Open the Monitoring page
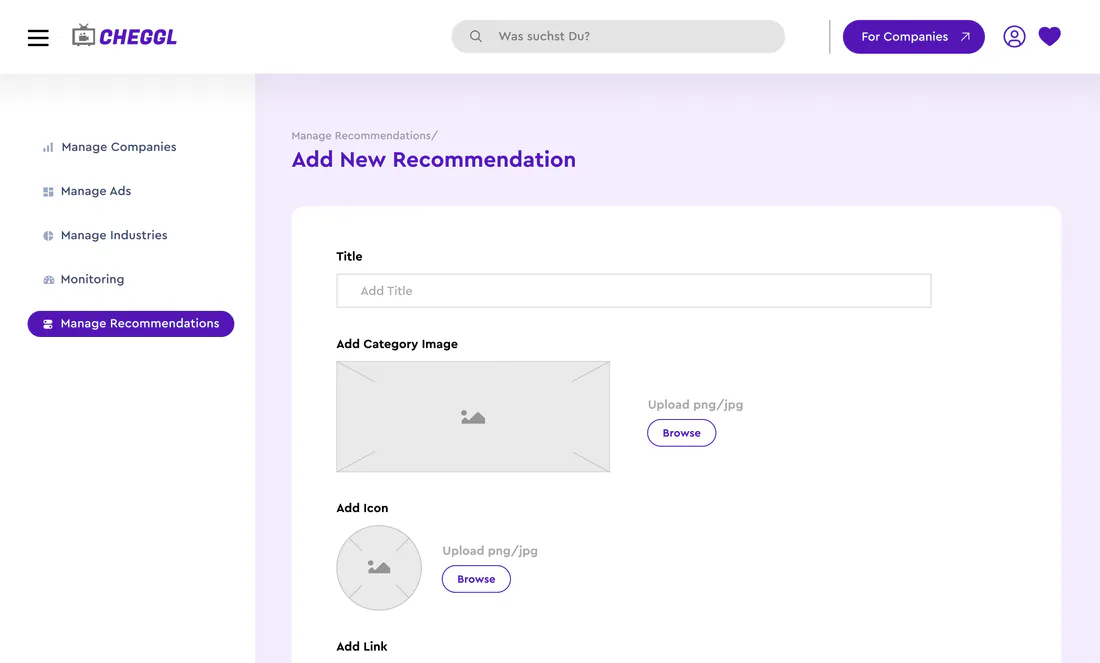The width and height of the screenshot is (1100, 663). [92, 279]
